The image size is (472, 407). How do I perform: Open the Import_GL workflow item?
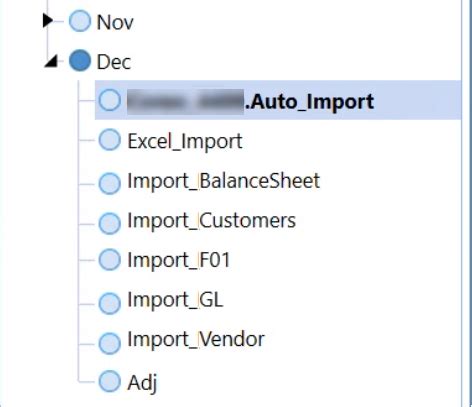(x=175, y=300)
